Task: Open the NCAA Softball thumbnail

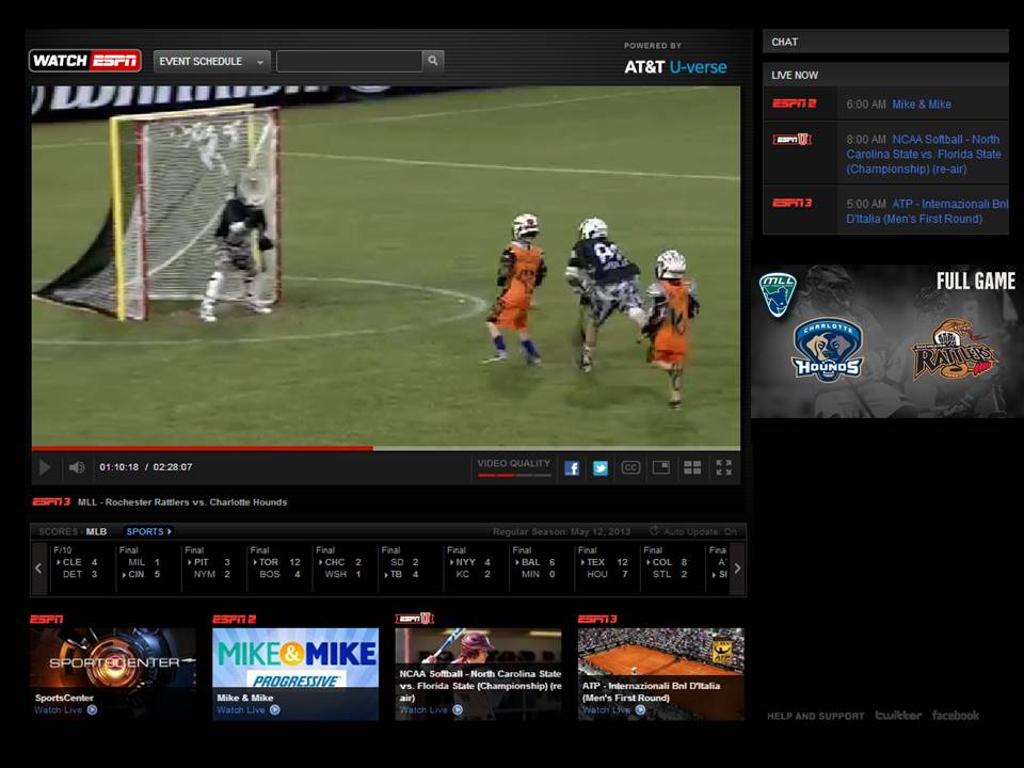Action: (478, 674)
